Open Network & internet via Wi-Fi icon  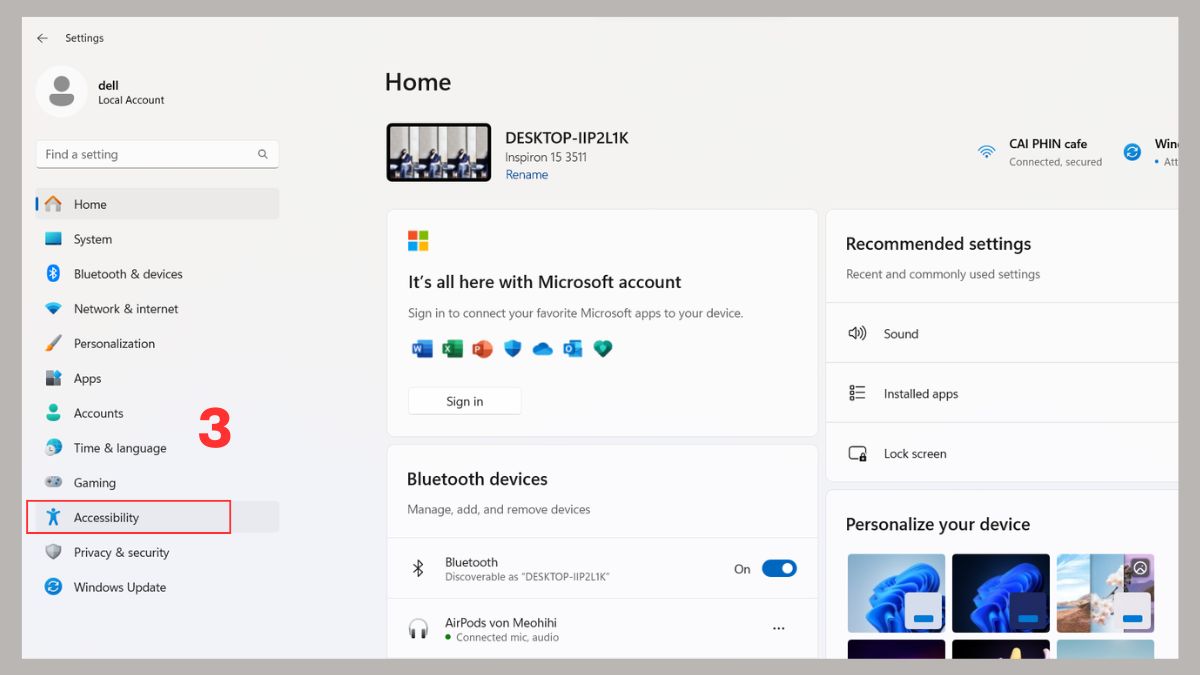pyautogui.click(x=54, y=309)
